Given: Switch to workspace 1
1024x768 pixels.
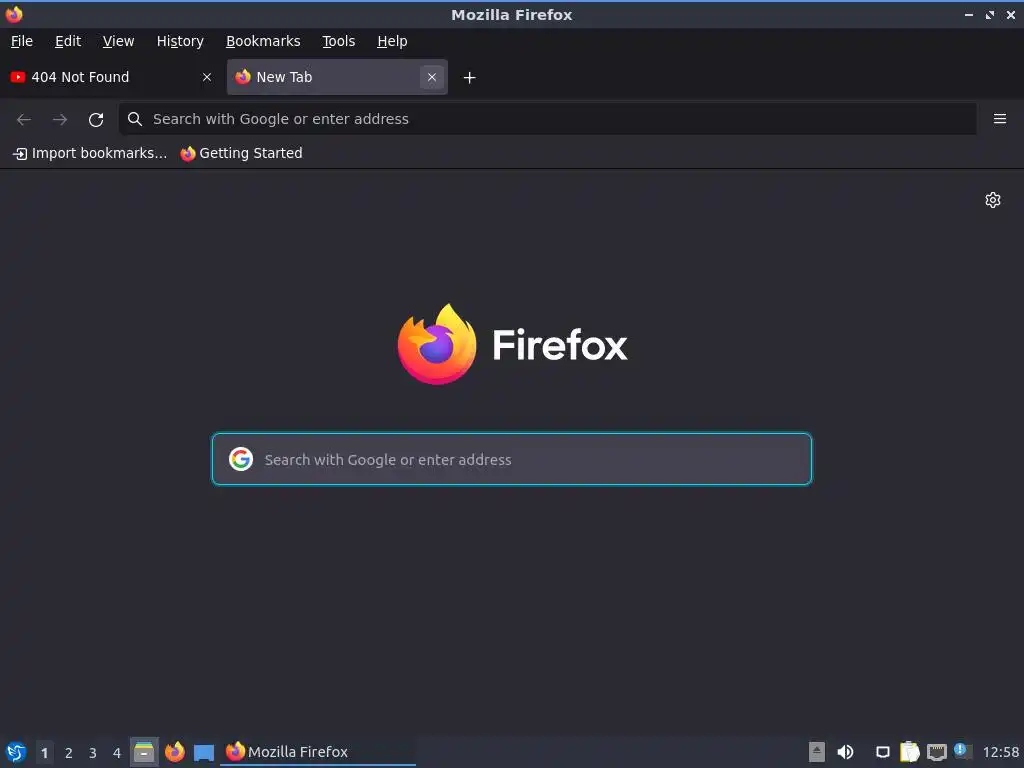Looking at the screenshot, I should pyautogui.click(x=44, y=753).
